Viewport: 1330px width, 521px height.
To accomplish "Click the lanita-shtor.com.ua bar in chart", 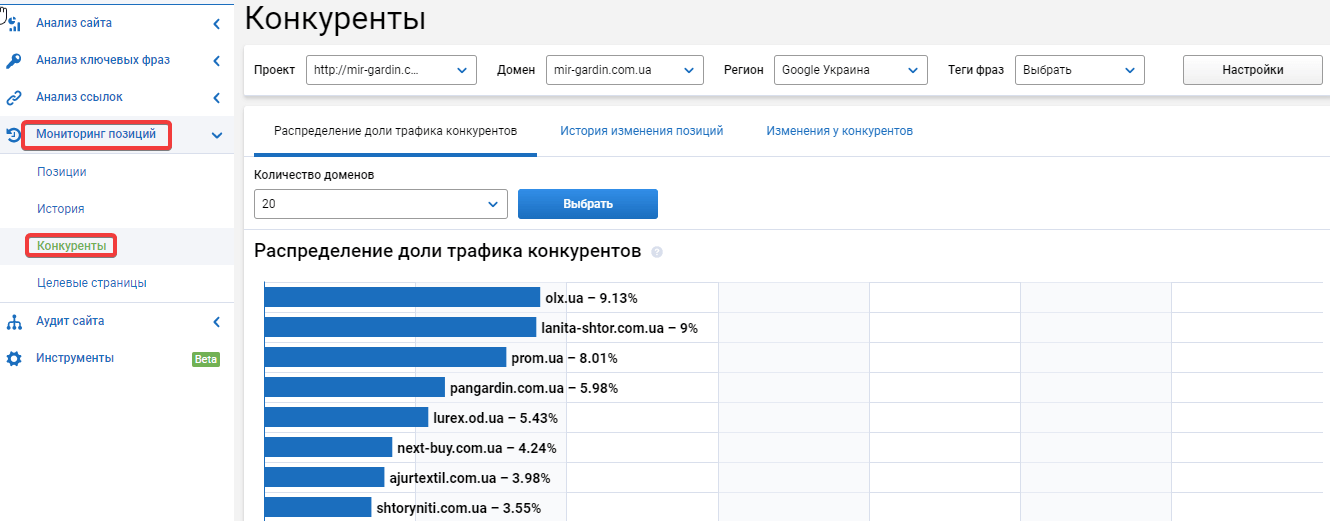I will [400, 328].
